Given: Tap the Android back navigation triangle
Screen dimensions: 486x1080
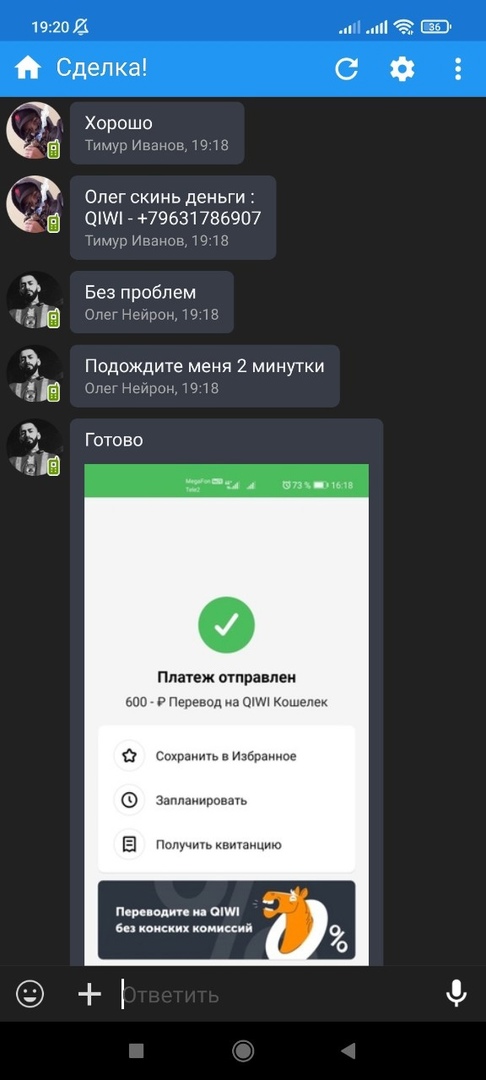Looking at the screenshot, I should point(348,1050).
